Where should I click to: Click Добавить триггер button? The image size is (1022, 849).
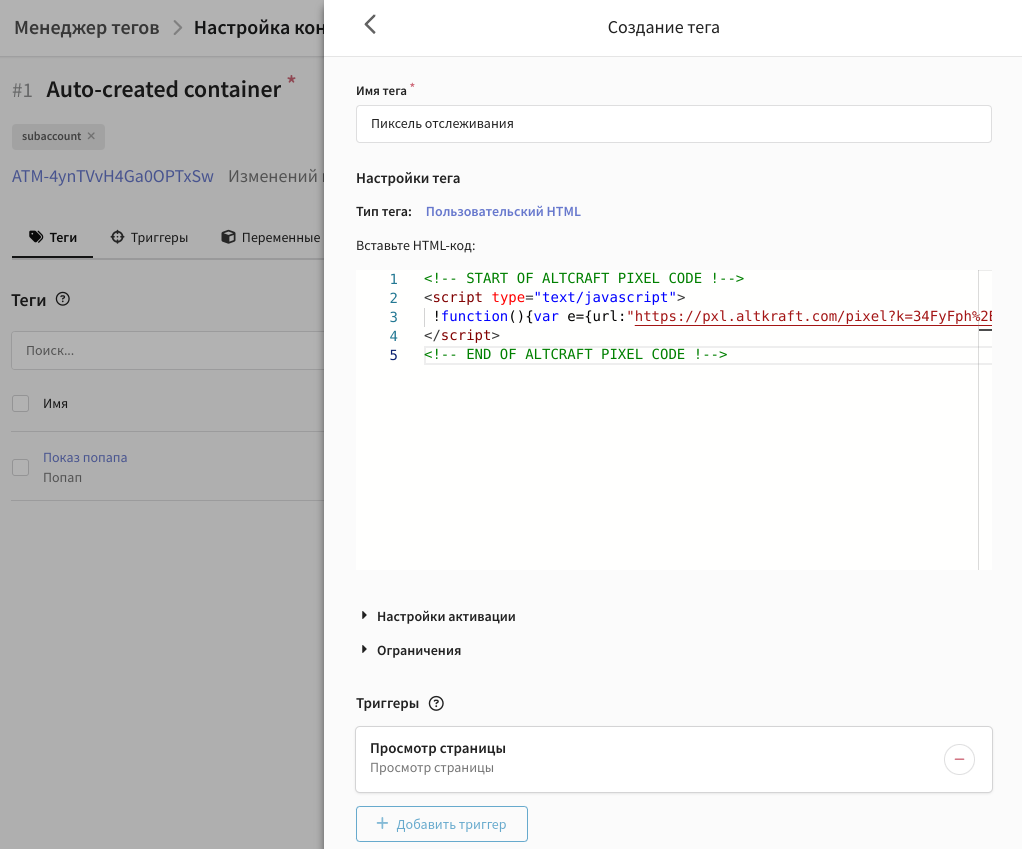[x=442, y=824]
